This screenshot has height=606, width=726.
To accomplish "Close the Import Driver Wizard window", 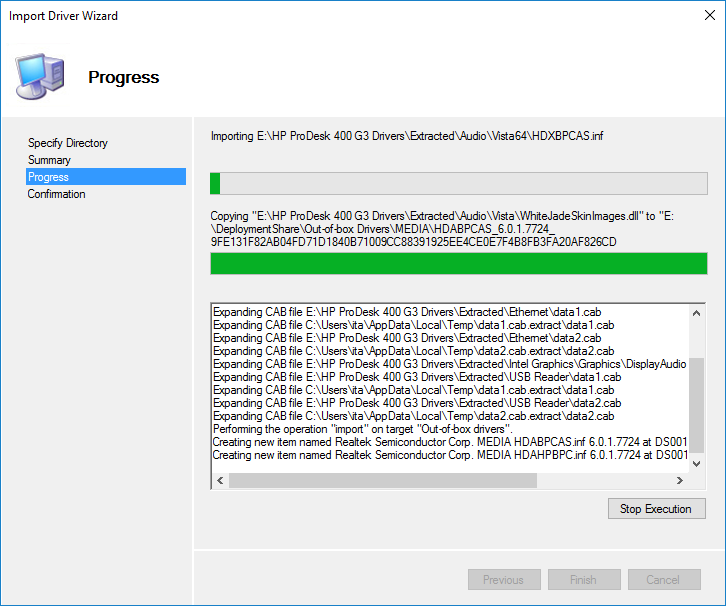I will pyautogui.click(x=702, y=16).
